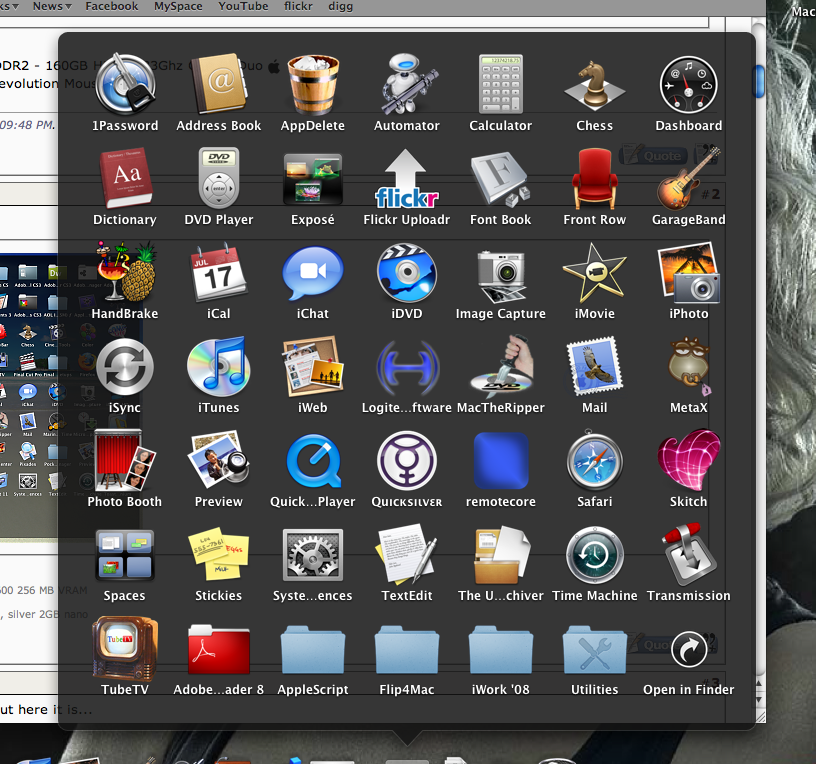
Task: Open remotecore blue square icon
Action: click(501, 461)
